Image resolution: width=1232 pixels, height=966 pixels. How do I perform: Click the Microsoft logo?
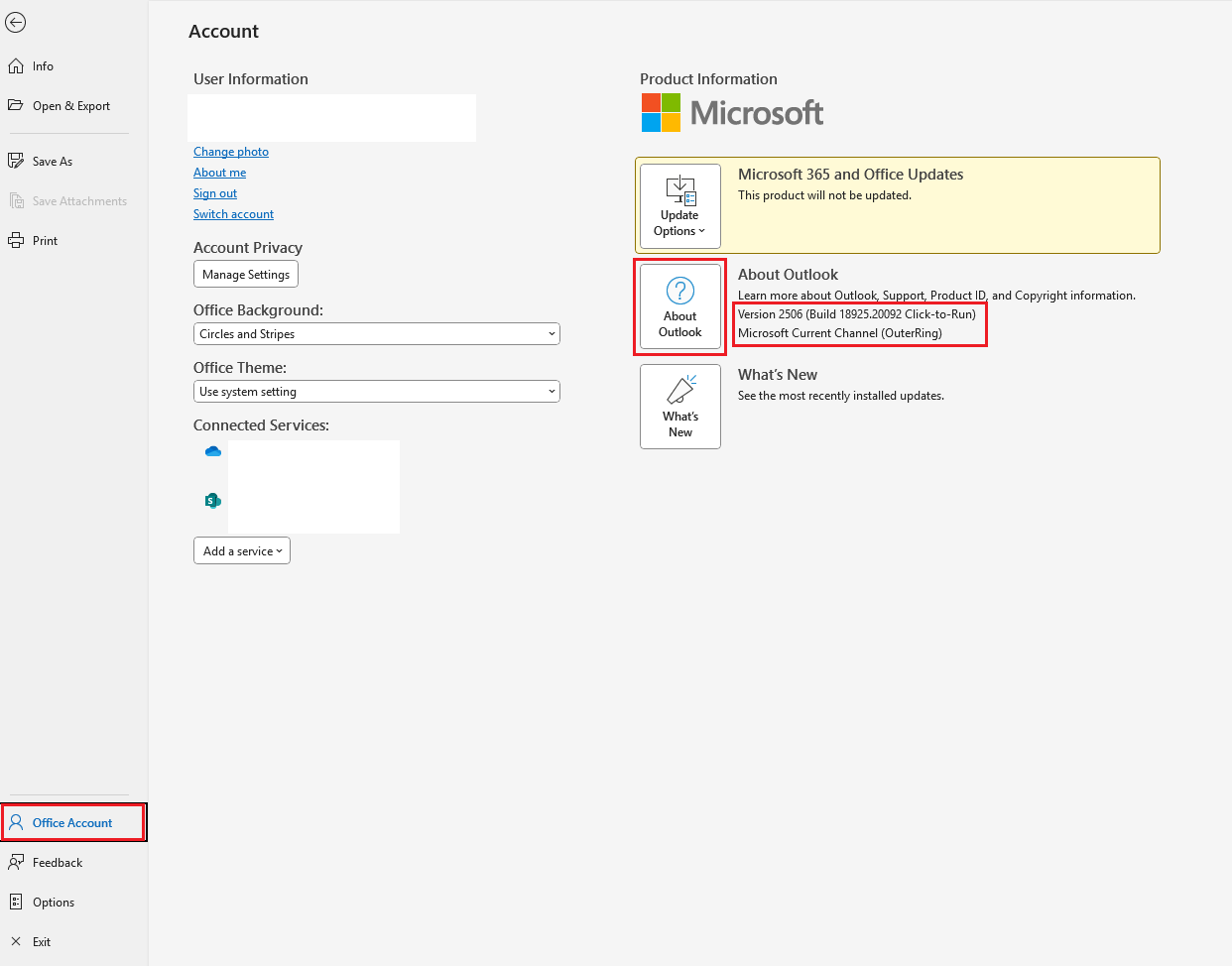click(x=732, y=113)
